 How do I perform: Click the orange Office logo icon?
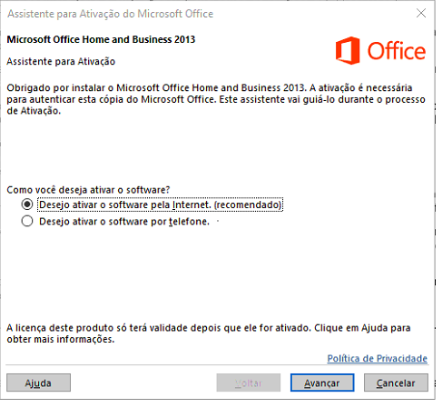click(348, 51)
